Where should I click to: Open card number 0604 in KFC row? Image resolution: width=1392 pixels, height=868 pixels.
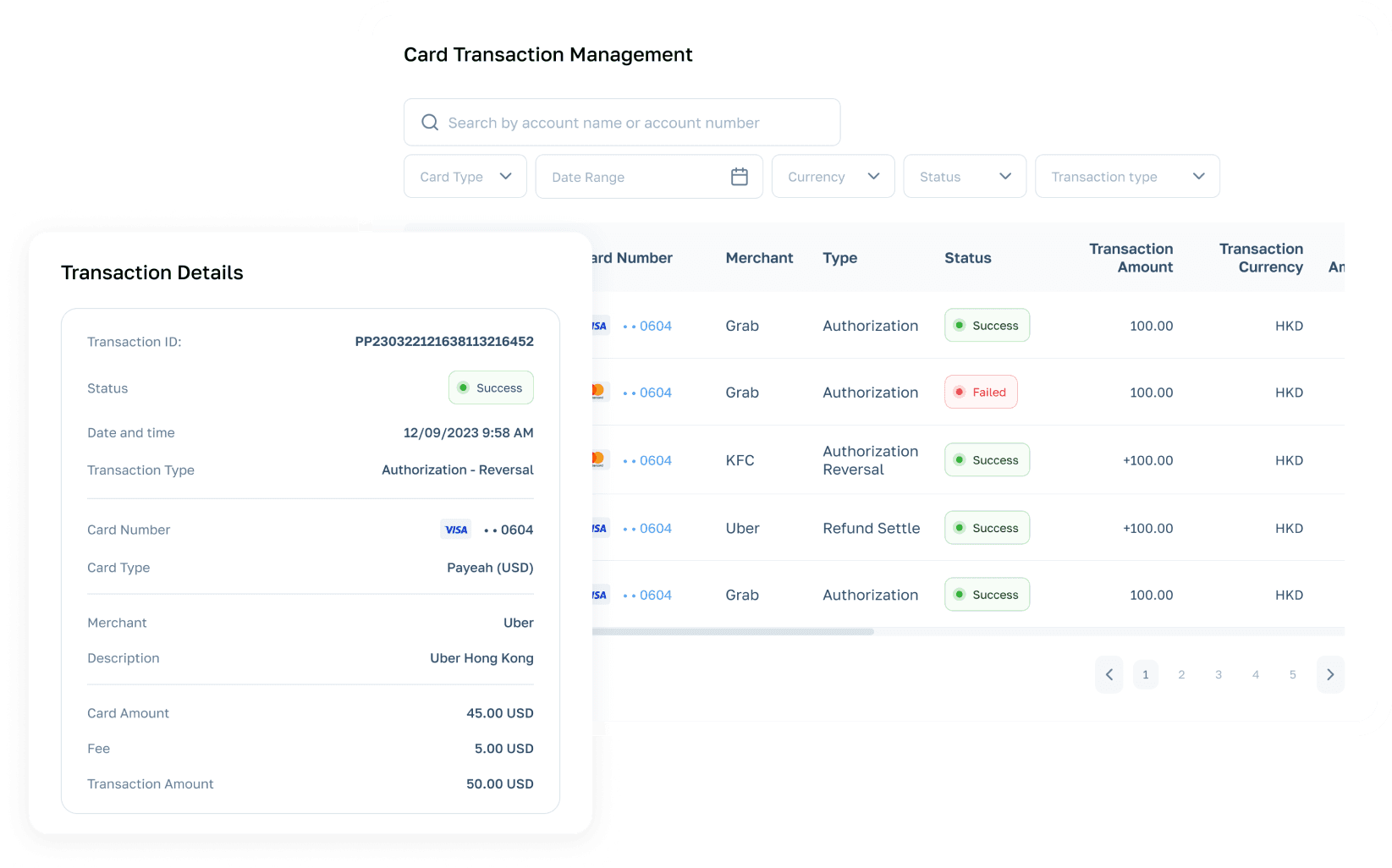click(647, 460)
